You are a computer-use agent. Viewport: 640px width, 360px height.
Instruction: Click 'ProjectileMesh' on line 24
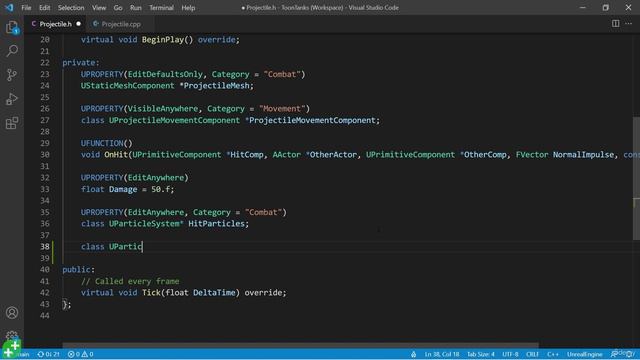tap(217, 86)
